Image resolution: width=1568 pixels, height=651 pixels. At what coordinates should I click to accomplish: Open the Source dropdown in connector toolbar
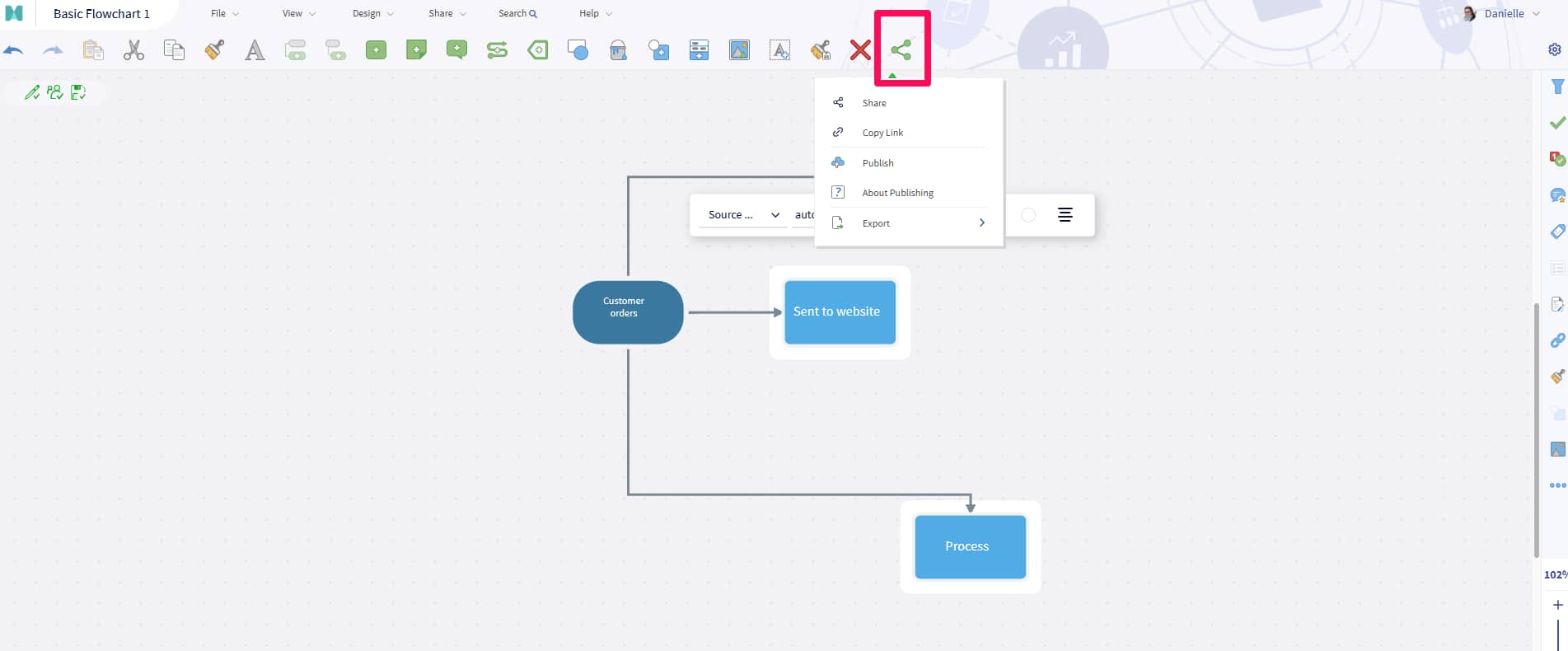(742, 215)
